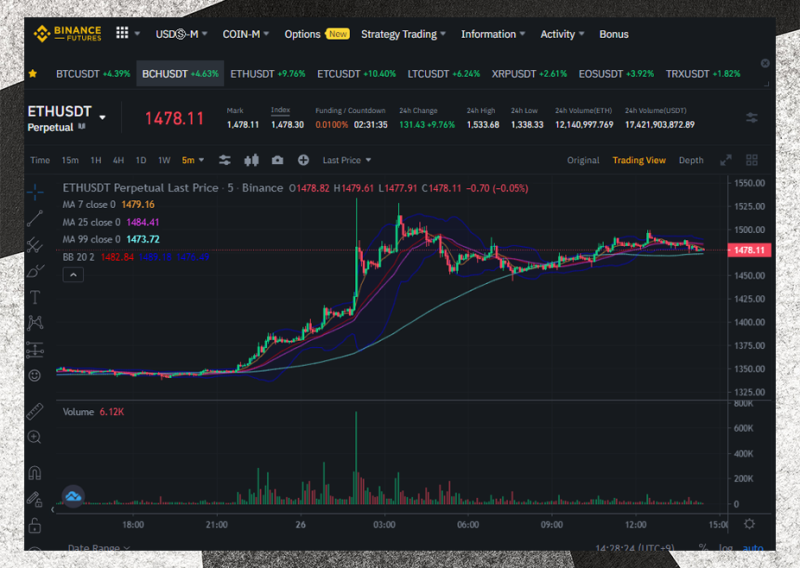The width and height of the screenshot is (800, 568).
Task: Expand the Strategy Trading menu
Action: click(403, 34)
